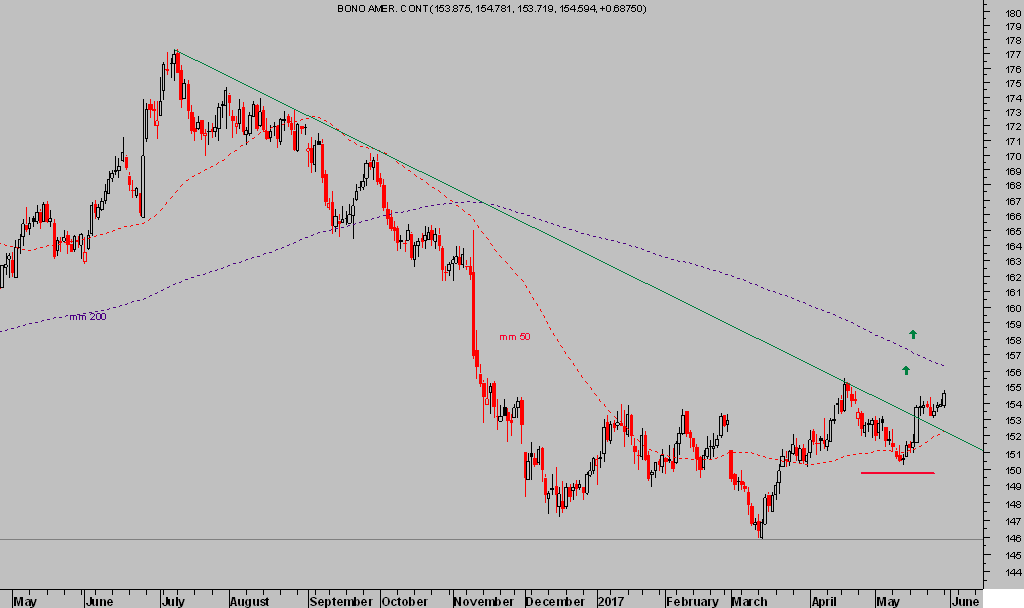The image size is (1024, 608).
Task: Select the 2017 year label
Action: click(x=611, y=601)
